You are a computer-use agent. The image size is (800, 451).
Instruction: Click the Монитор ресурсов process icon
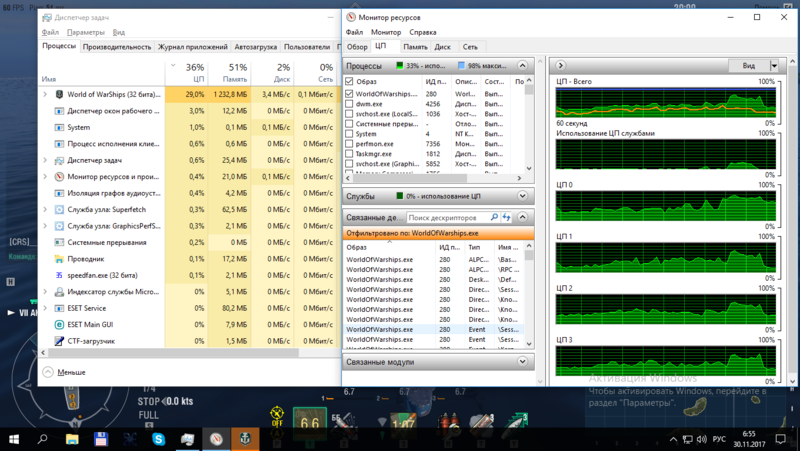pyautogui.click(x=59, y=177)
